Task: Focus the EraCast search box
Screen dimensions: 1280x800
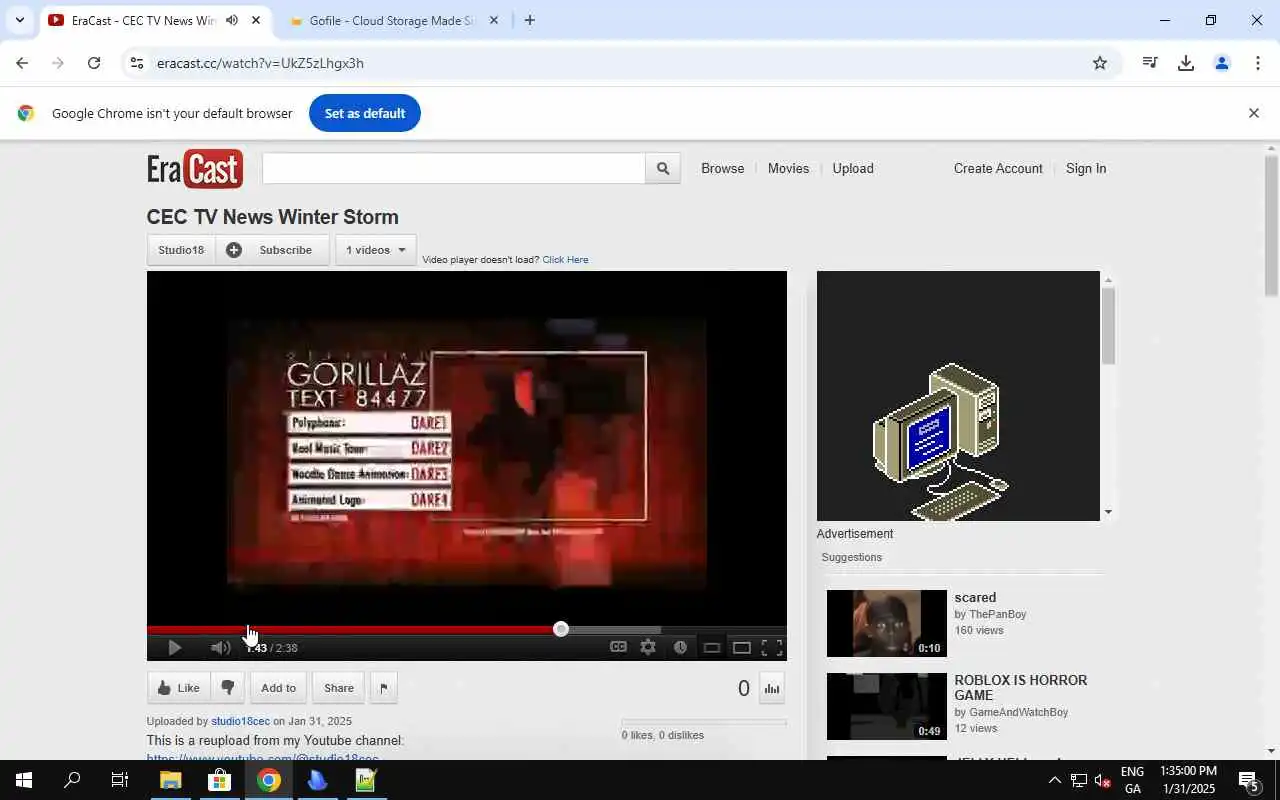Action: click(x=454, y=169)
